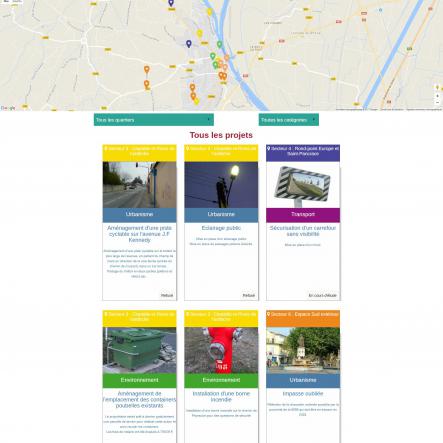
Task: Click the 'Secteur 4 : Rond-point Europe' card header
Action: [x=303, y=153]
